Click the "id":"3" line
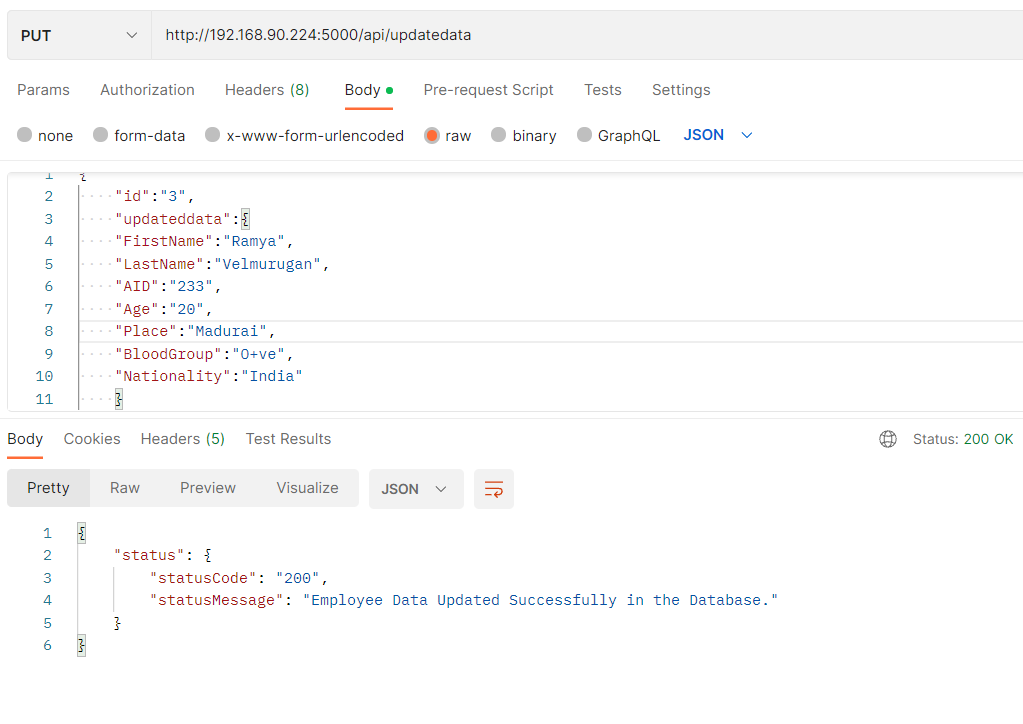1023x724 pixels. tap(155, 196)
